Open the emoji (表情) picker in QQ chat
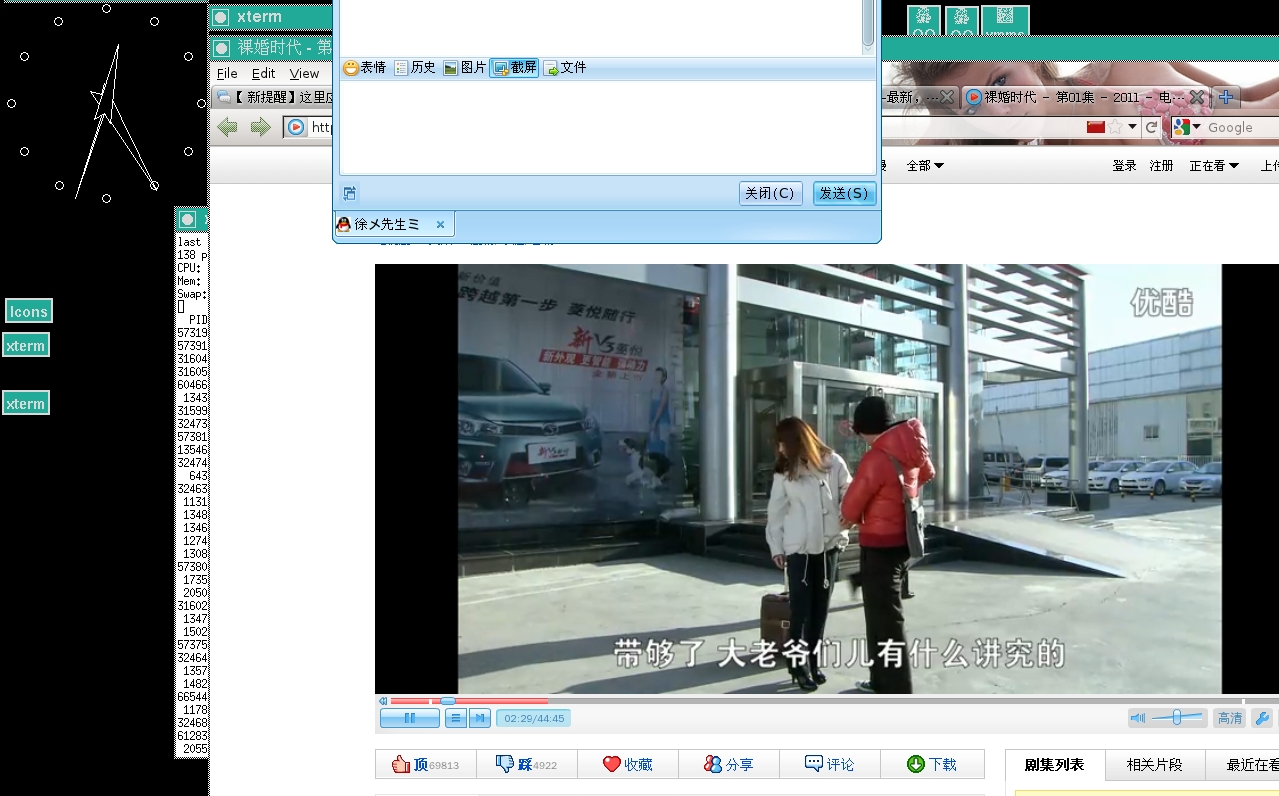 [364, 68]
